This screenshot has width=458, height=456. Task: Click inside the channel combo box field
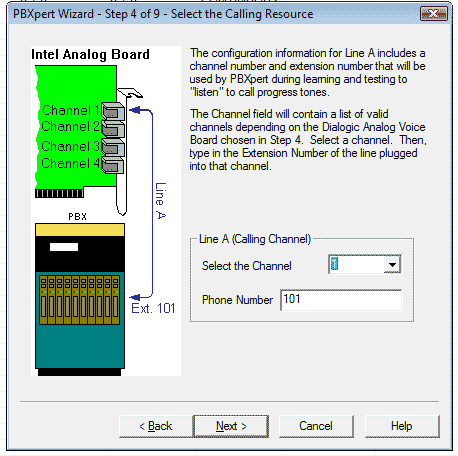(357, 265)
